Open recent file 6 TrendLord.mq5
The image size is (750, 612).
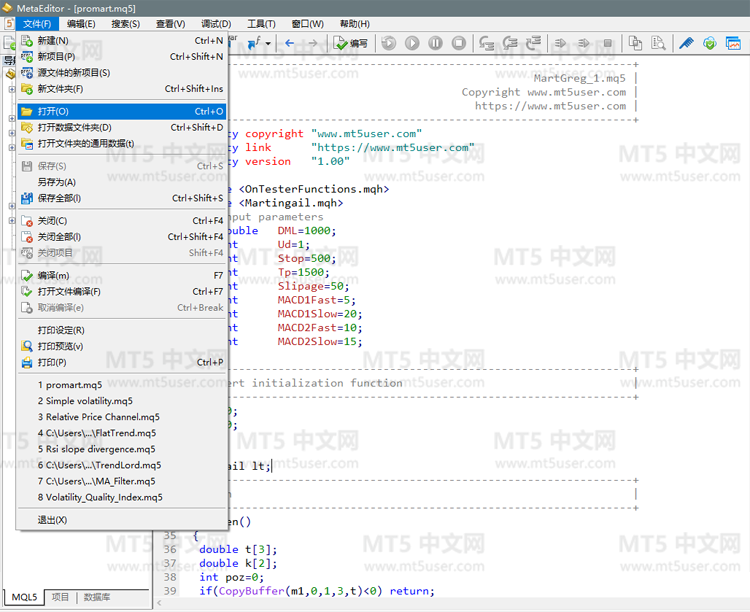click(122, 465)
